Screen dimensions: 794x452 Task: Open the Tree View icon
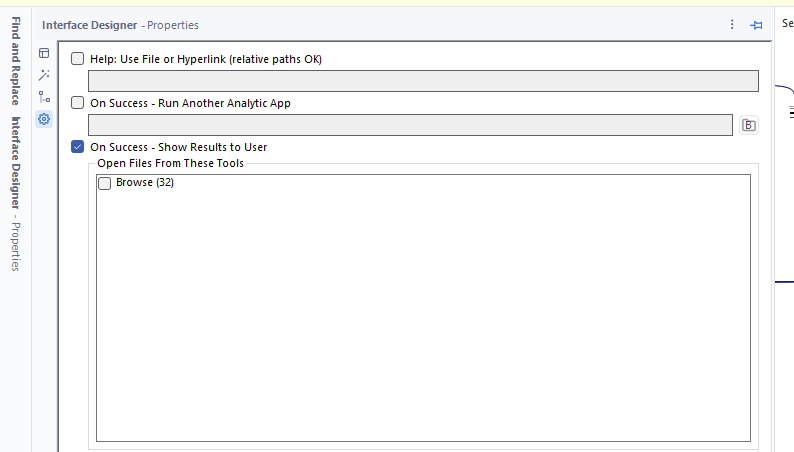click(x=44, y=97)
